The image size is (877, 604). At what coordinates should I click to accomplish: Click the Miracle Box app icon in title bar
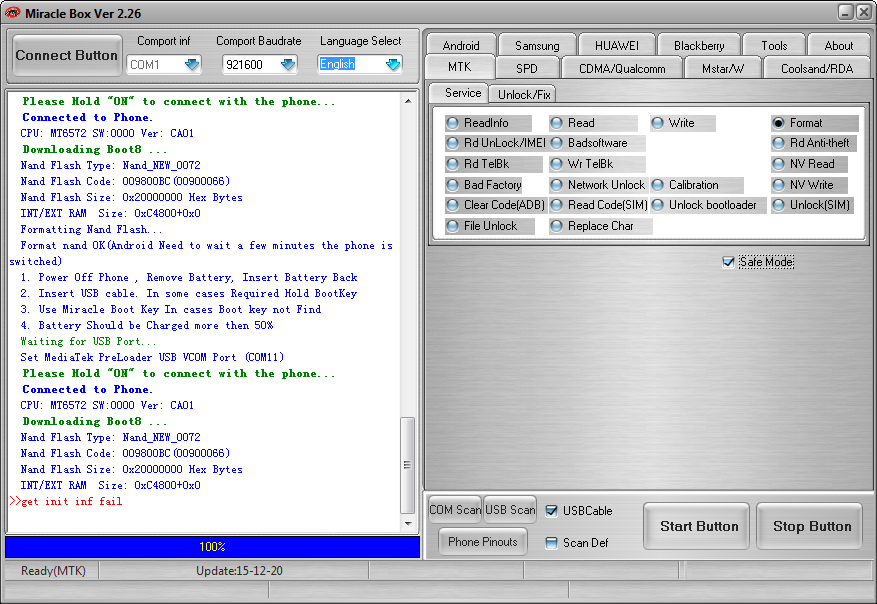click(12, 13)
